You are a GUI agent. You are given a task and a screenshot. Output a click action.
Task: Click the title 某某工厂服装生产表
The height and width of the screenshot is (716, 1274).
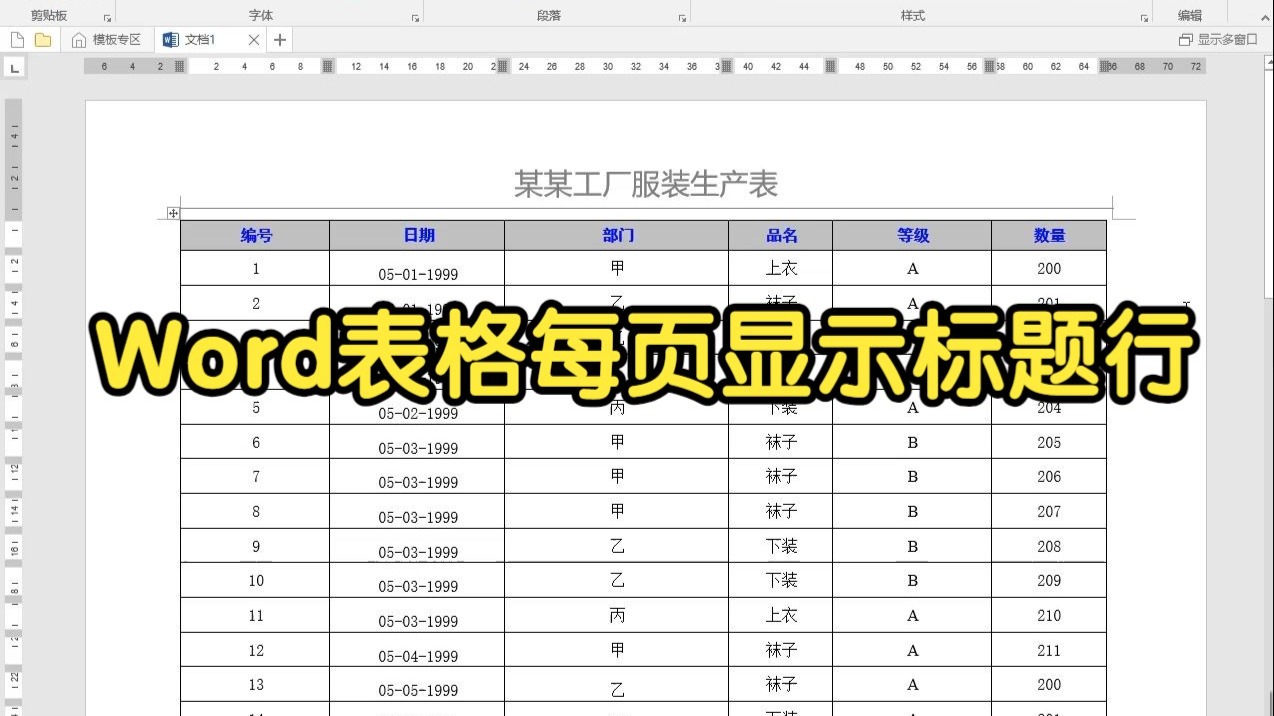click(646, 185)
